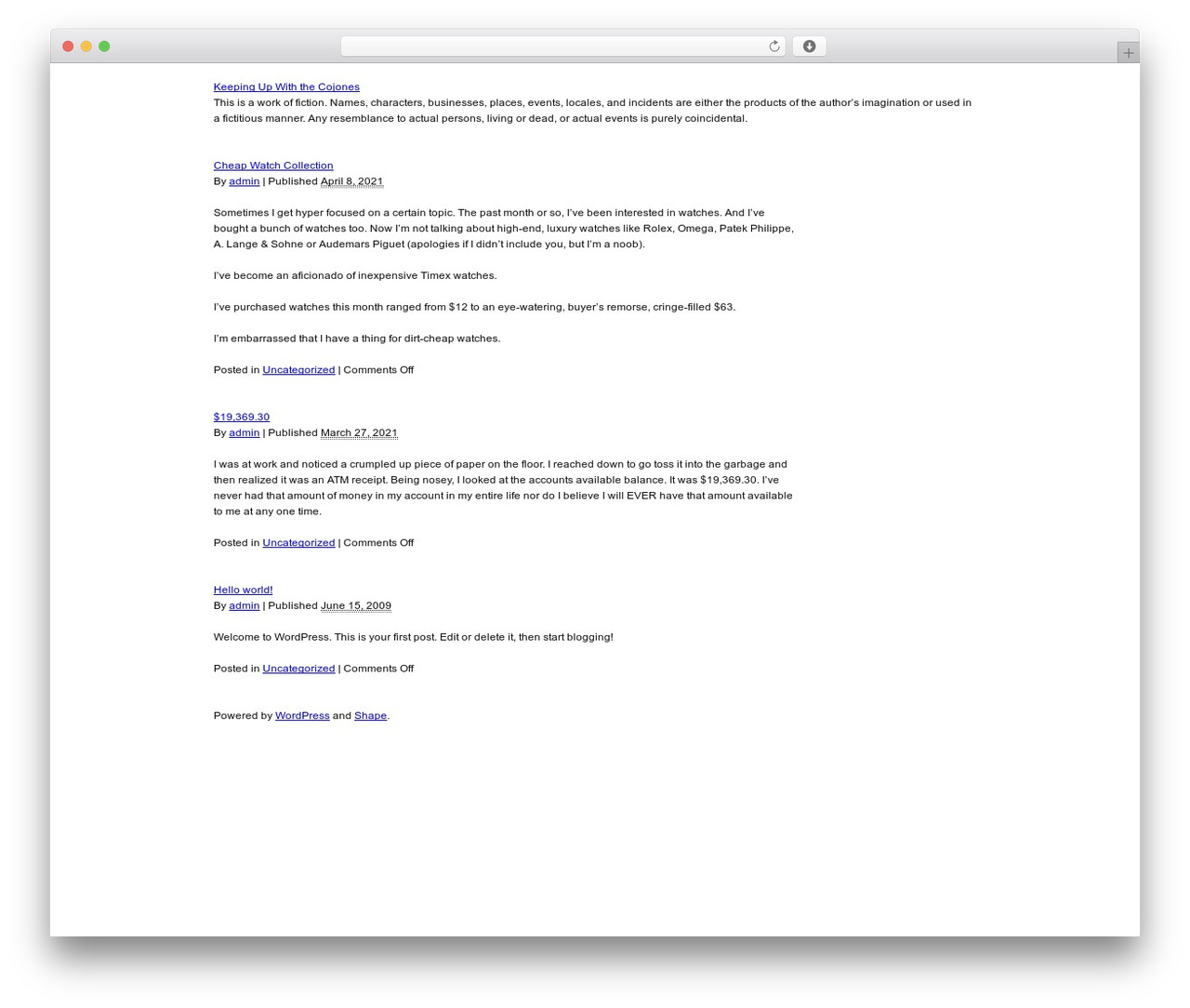The height and width of the screenshot is (1008, 1190).
Task: Click the 'I was at work and noticed' paragraph
Action: [x=503, y=488]
